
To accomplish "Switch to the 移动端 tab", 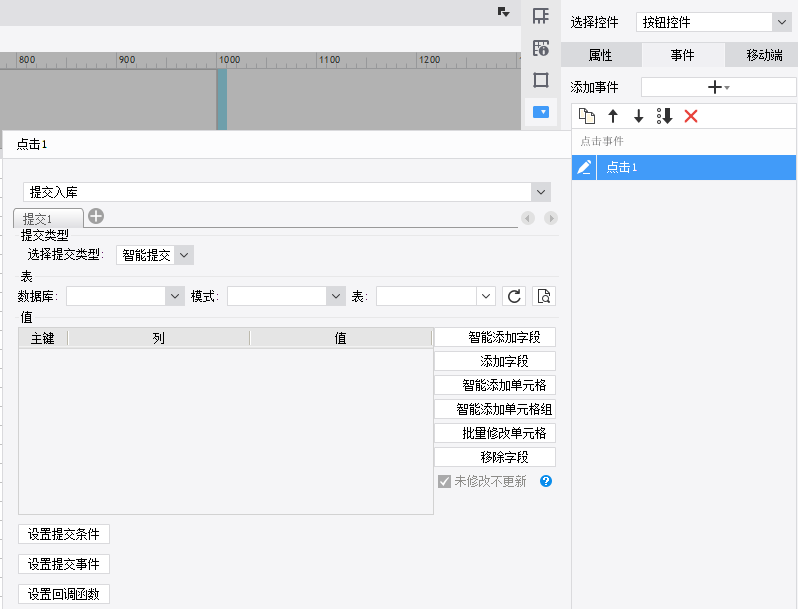I will (x=761, y=55).
